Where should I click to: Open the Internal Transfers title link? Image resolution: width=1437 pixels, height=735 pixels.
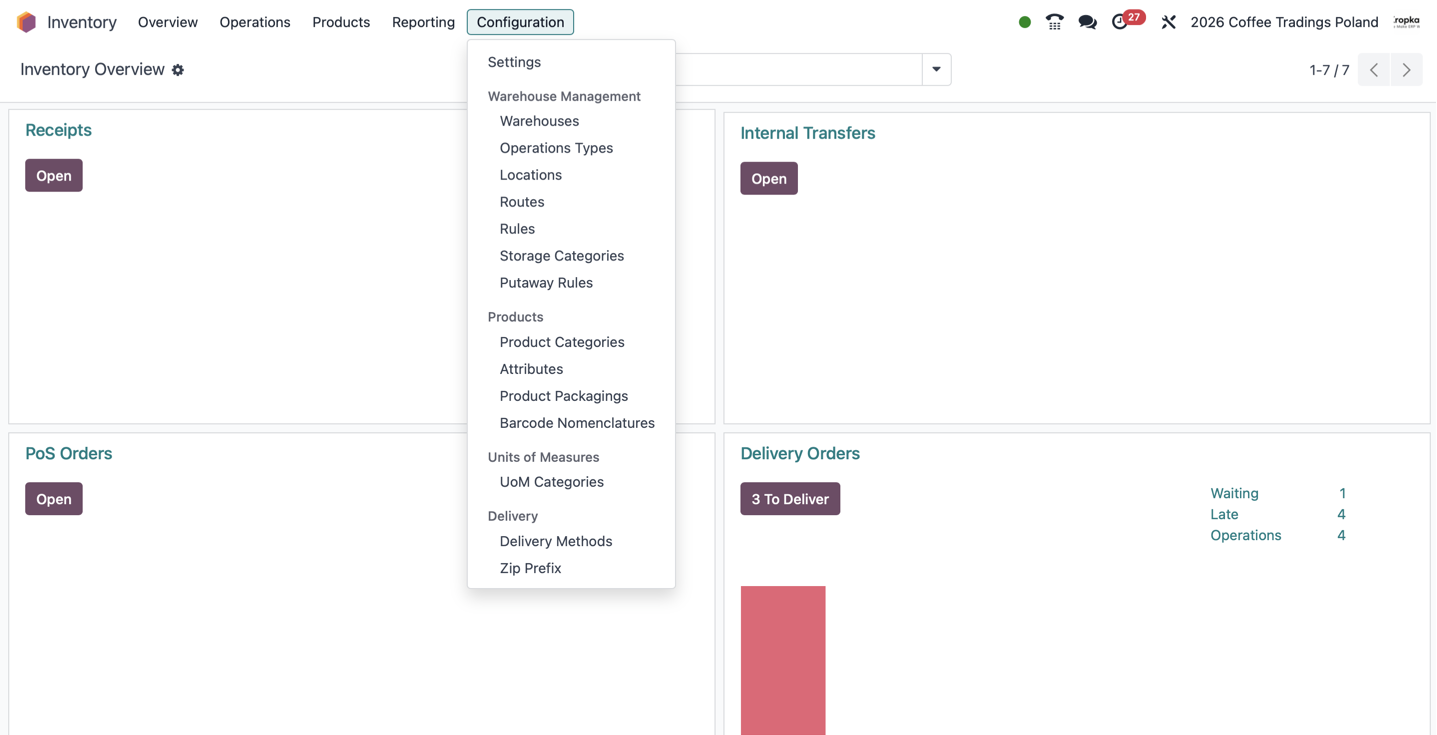coord(808,133)
